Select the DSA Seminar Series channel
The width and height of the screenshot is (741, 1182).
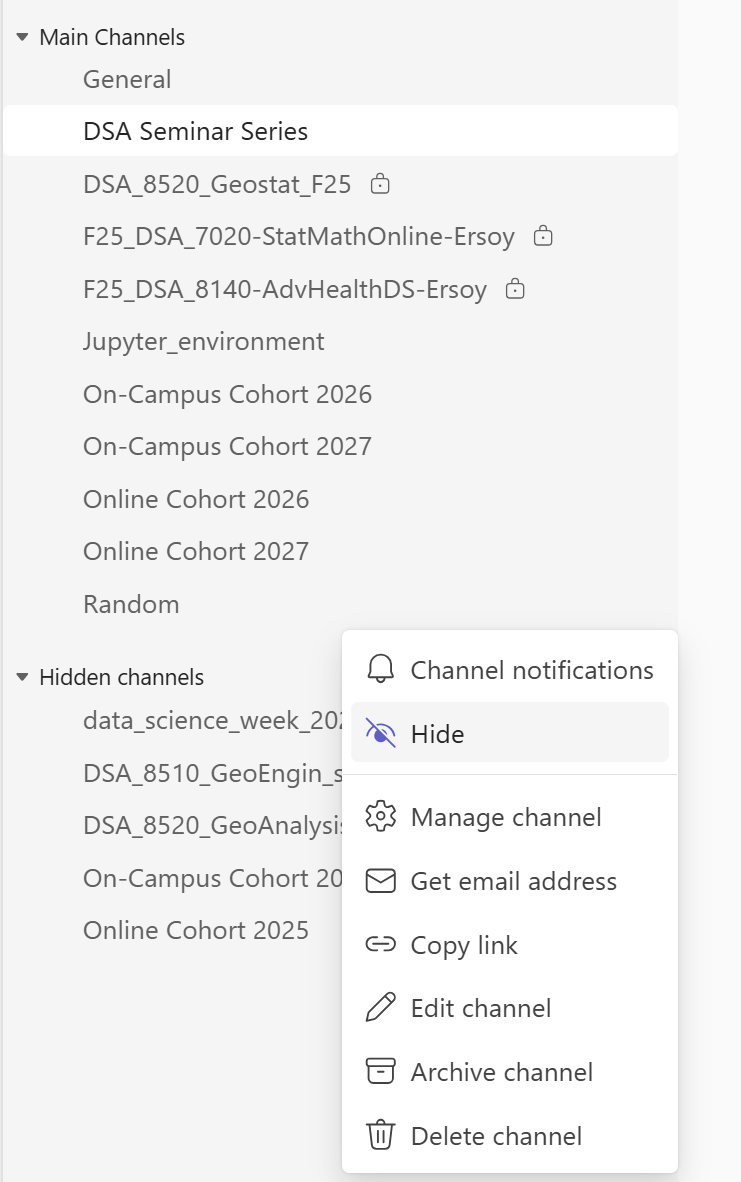coord(340,131)
